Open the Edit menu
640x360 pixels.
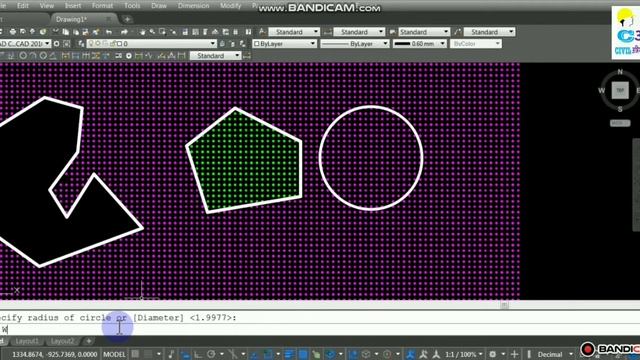[x=23, y=6]
